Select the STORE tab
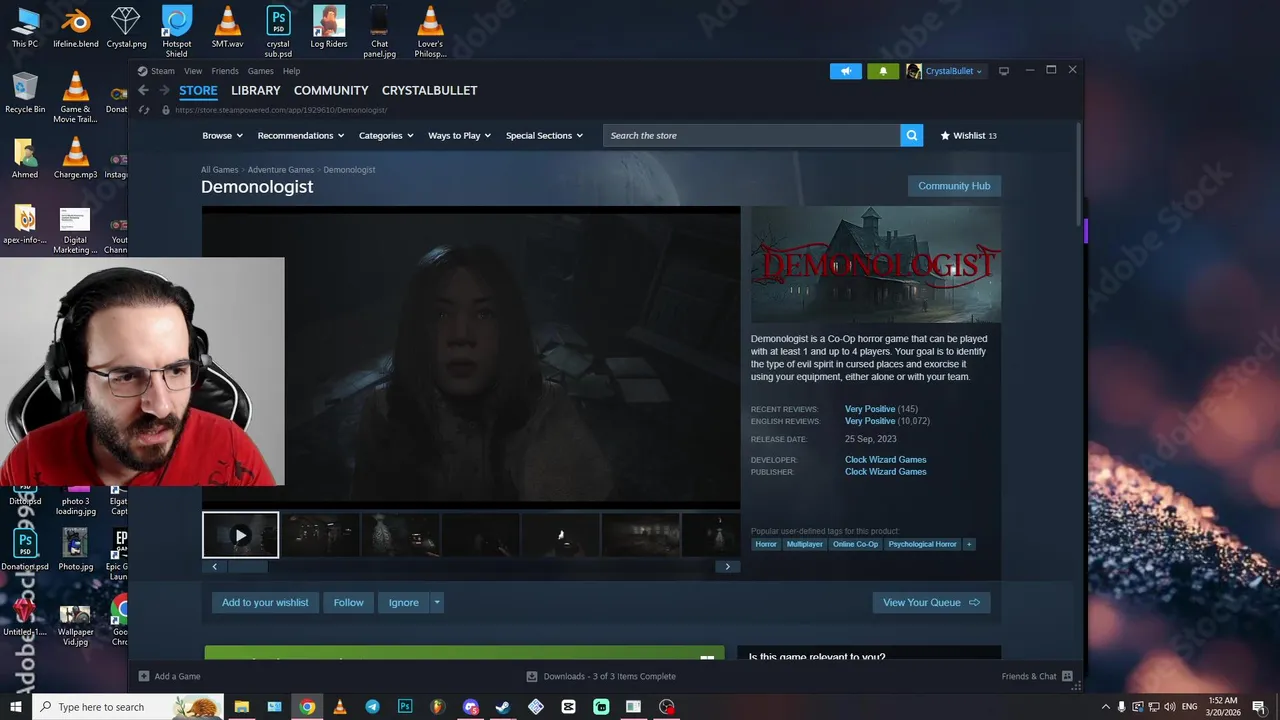The image size is (1280, 720). 198,90
